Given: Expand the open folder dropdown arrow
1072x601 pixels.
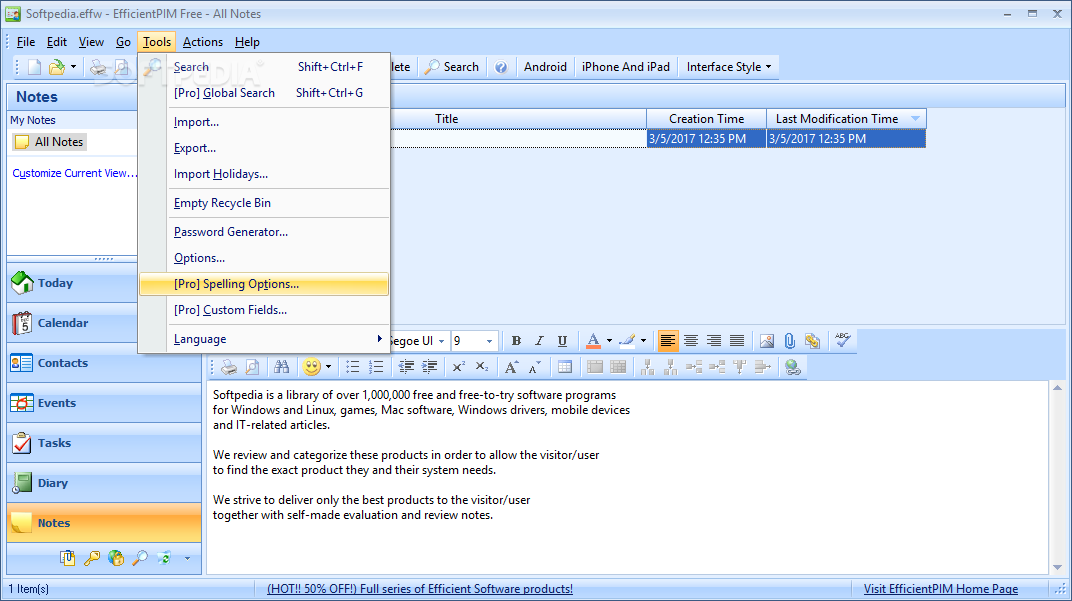Looking at the screenshot, I should tap(73, 66).
